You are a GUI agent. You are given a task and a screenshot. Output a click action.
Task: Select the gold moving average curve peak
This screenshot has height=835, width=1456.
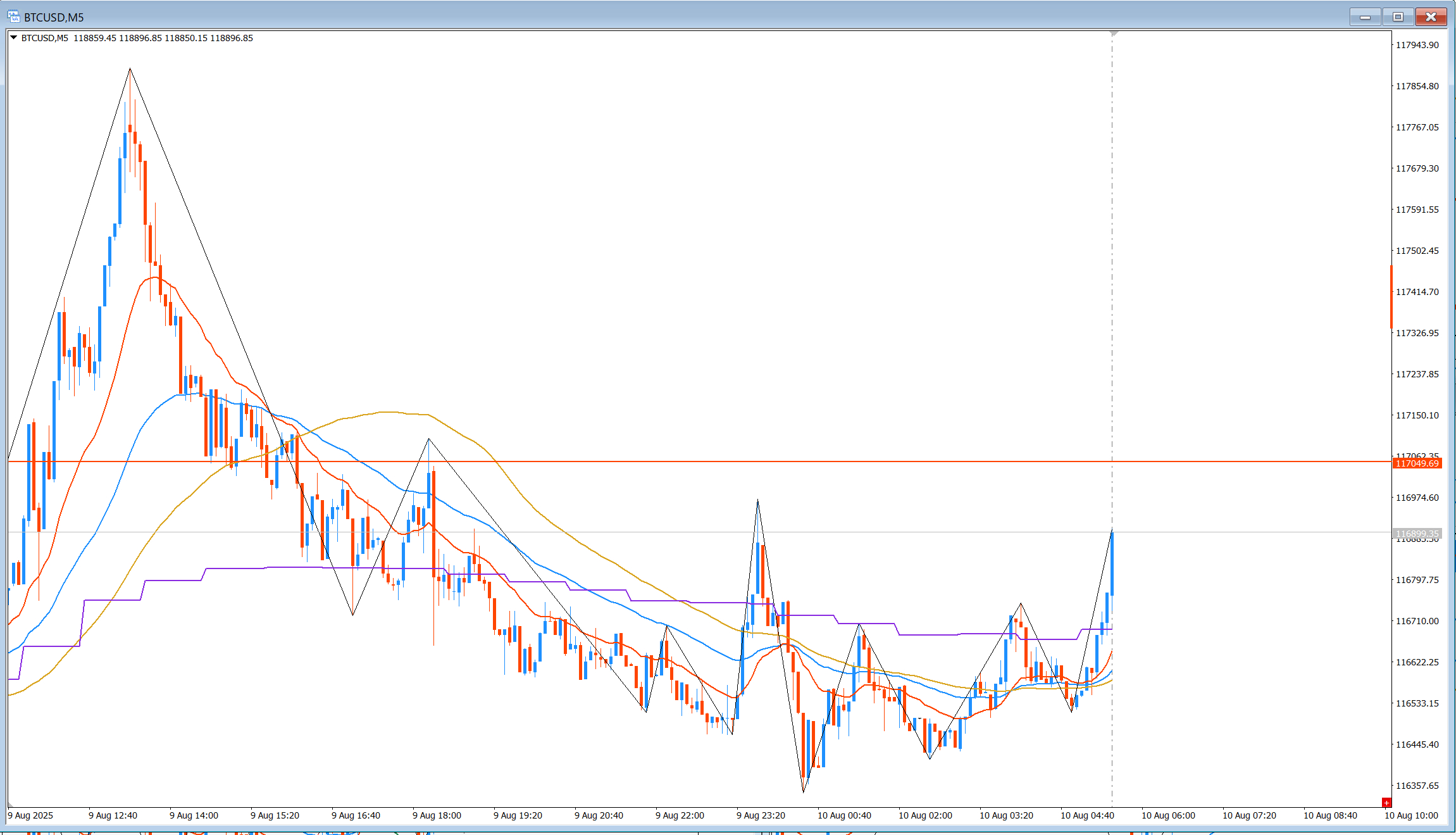(386, 412)
